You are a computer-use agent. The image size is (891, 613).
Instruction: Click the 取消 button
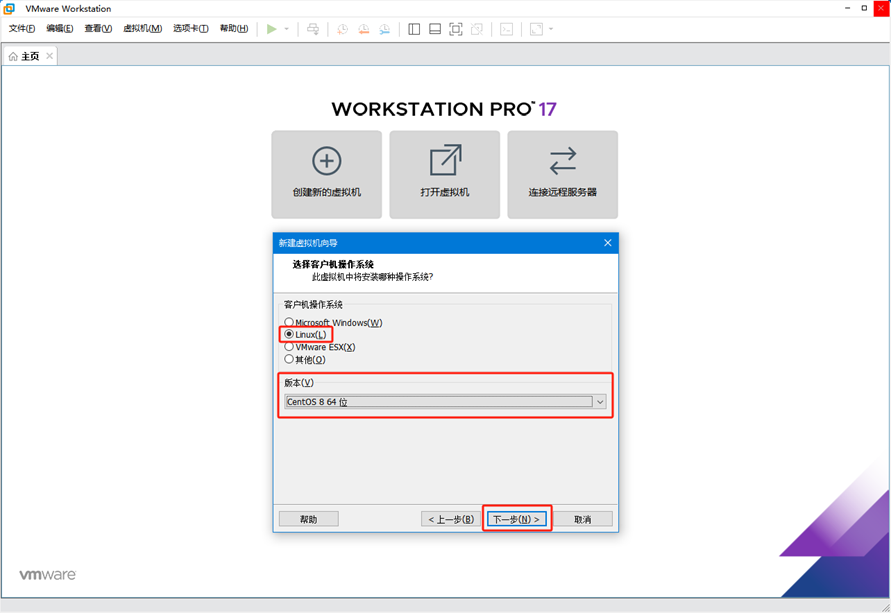[x=583, y=519]
